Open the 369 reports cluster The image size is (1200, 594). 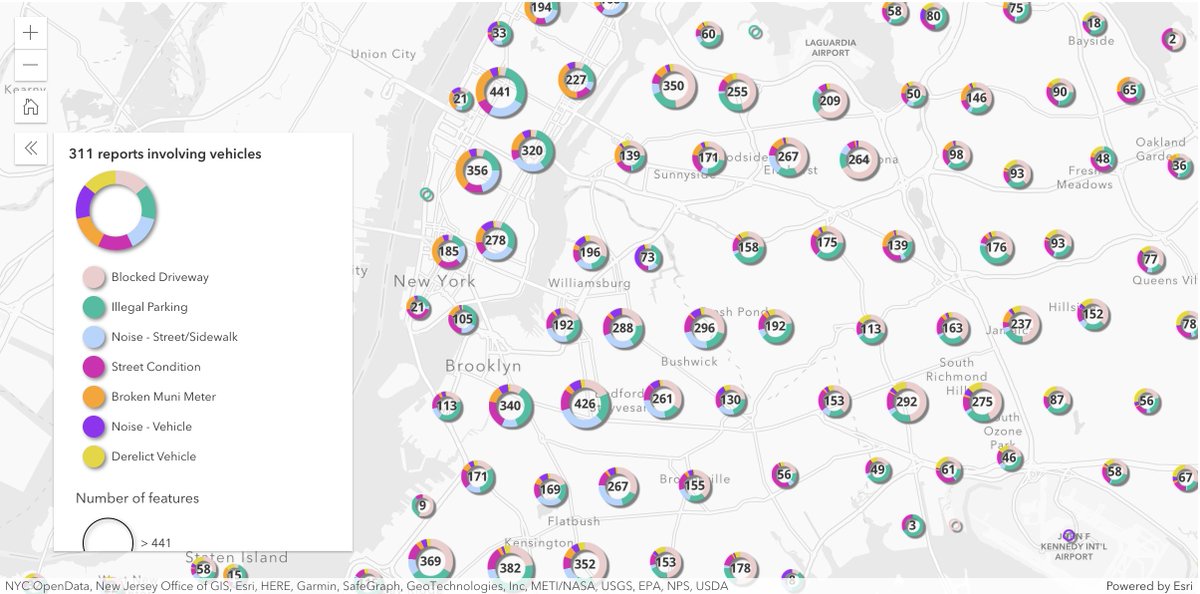click(x=431, y=562)
